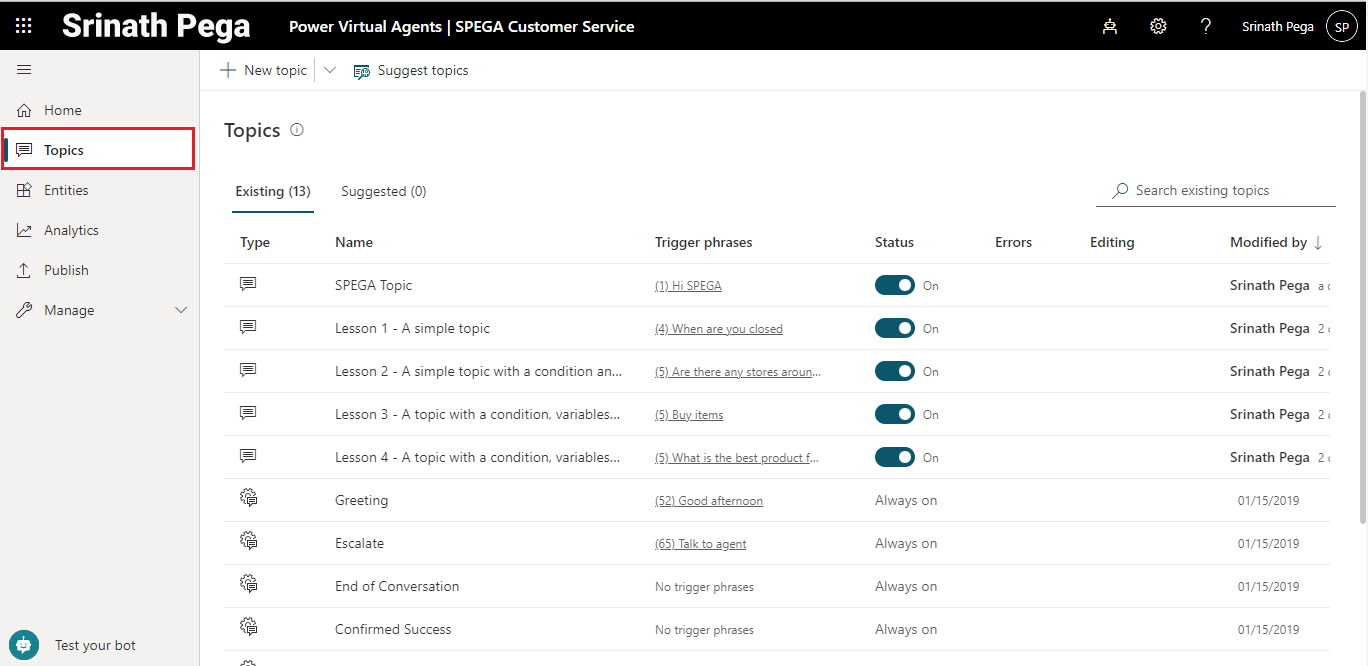Open the settings gear icon
1368x666 pixels.
coord(1158,27)
